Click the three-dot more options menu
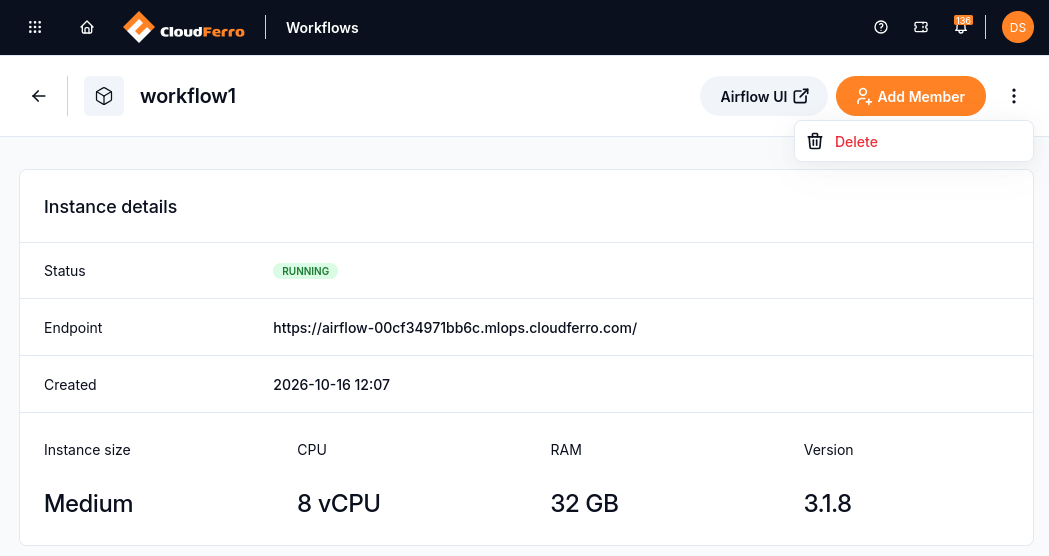 (1014, 96)
